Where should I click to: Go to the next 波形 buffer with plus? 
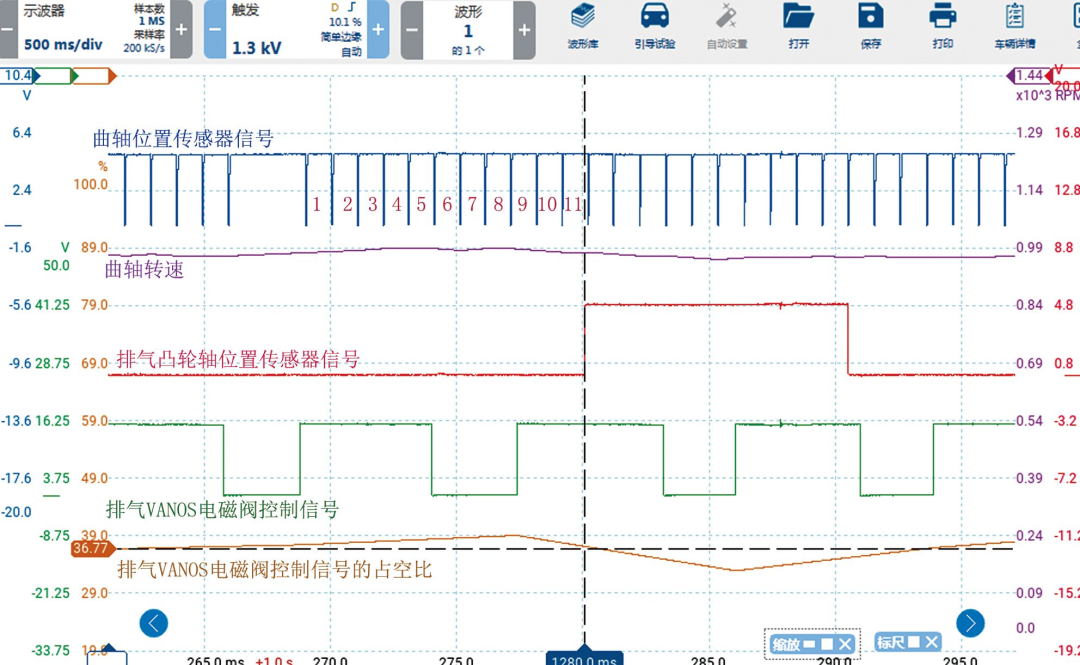(524, 30)
